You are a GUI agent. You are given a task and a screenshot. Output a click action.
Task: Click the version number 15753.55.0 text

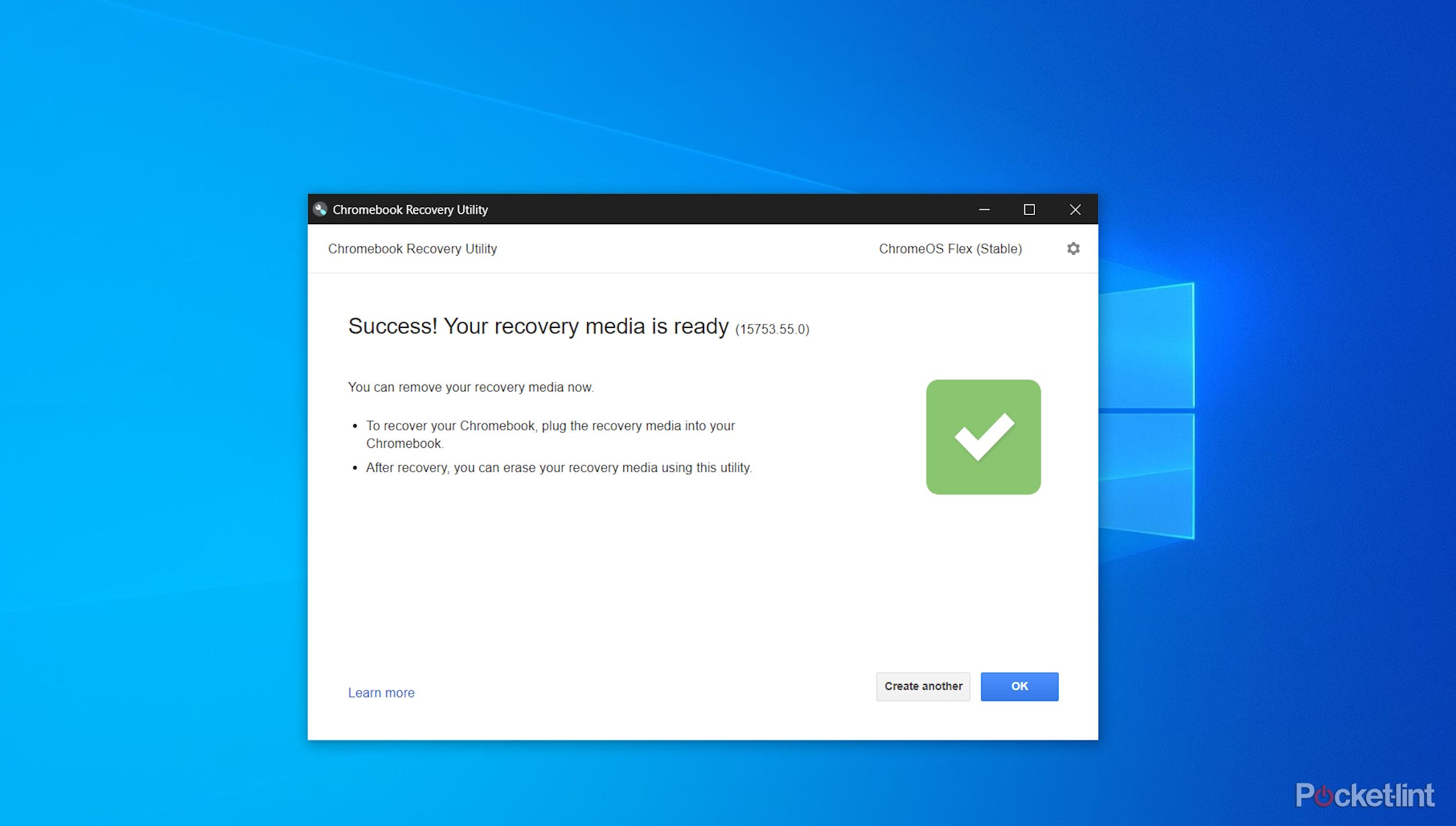[x=772, y=329]
